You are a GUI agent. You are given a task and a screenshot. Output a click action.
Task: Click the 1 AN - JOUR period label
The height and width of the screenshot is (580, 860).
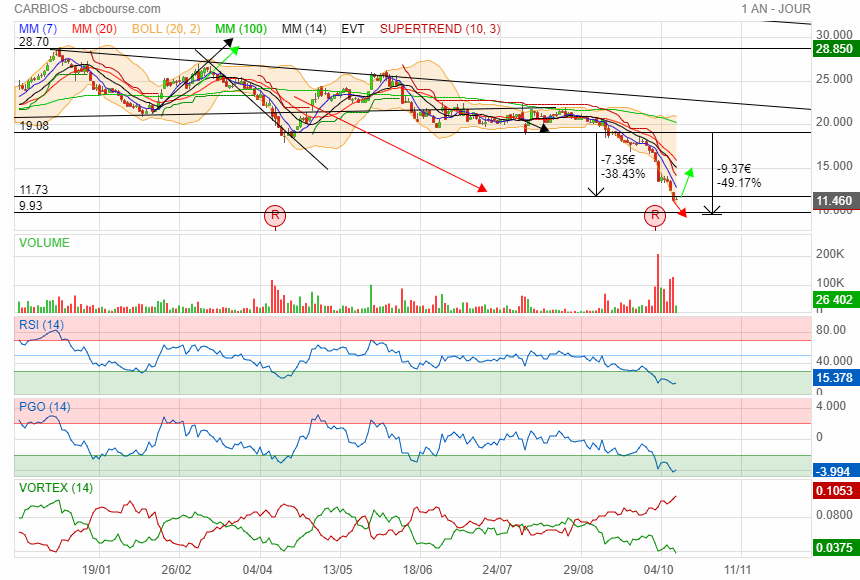[776, 9]
